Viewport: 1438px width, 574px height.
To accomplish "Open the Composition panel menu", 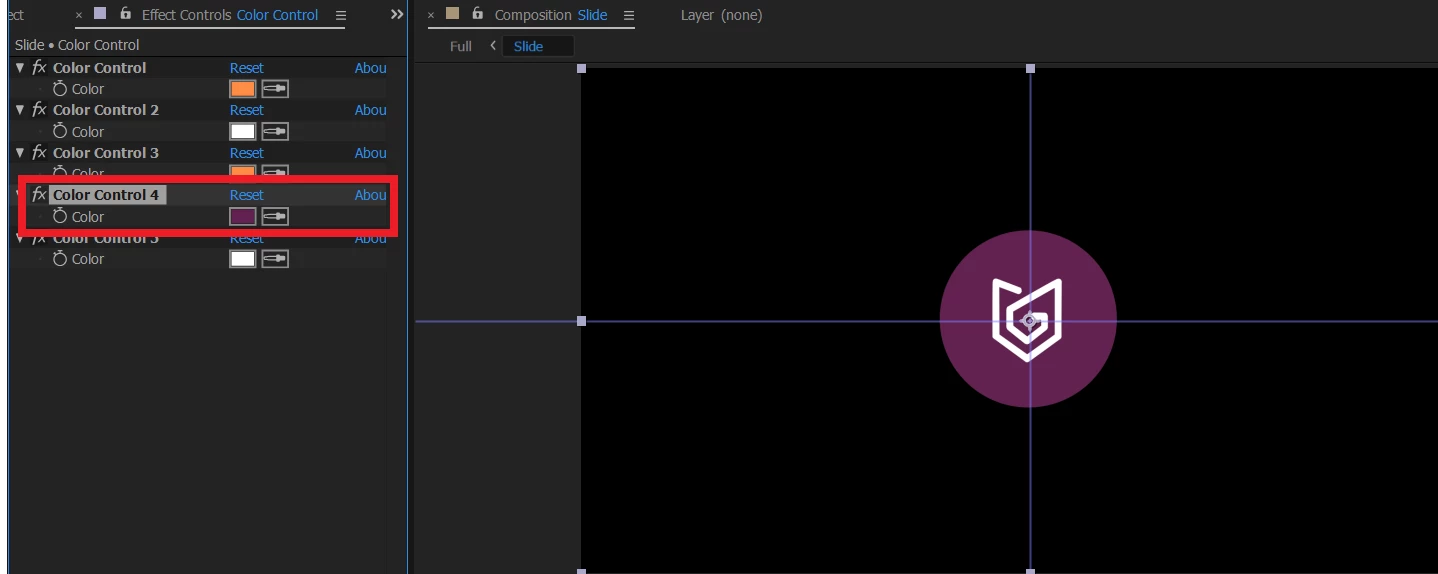I will tap(628, 15).
